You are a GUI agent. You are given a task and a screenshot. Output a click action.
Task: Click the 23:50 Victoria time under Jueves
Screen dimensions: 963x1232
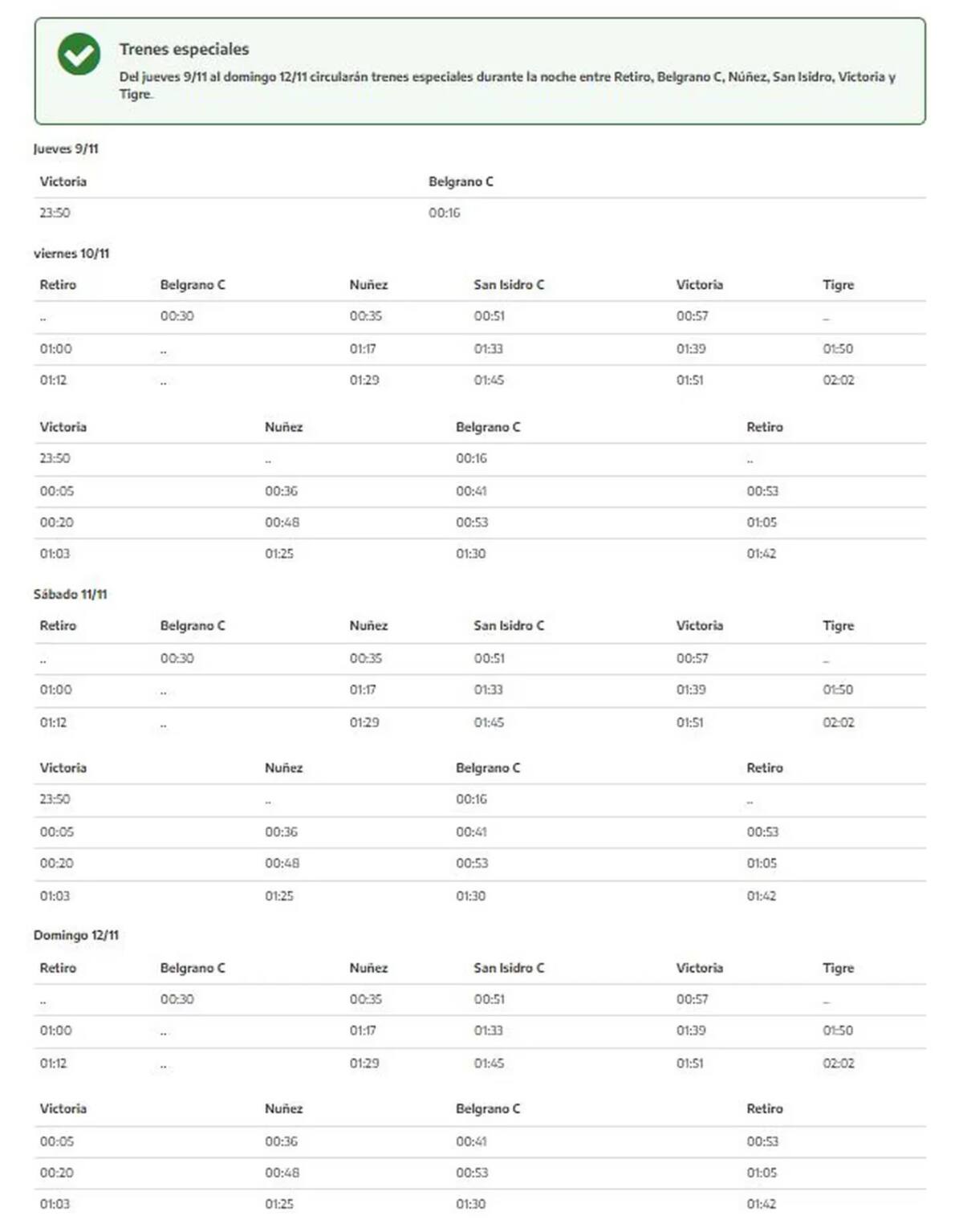tap(55, 213)
